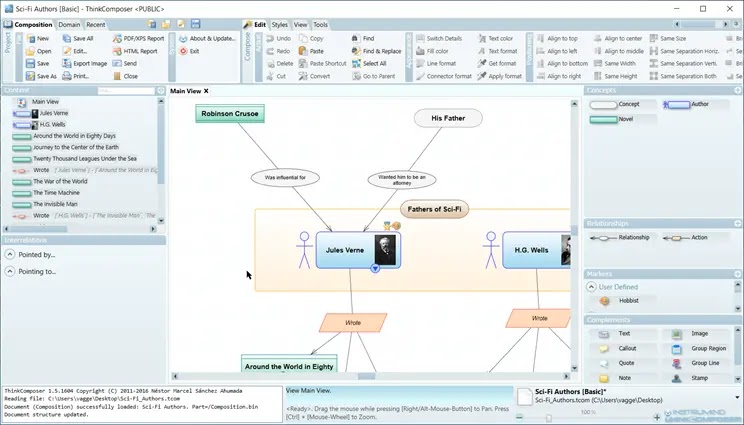This screenshot has width=744, height=425.
Task: Click Same Separation Both
Action: [683, 76]
